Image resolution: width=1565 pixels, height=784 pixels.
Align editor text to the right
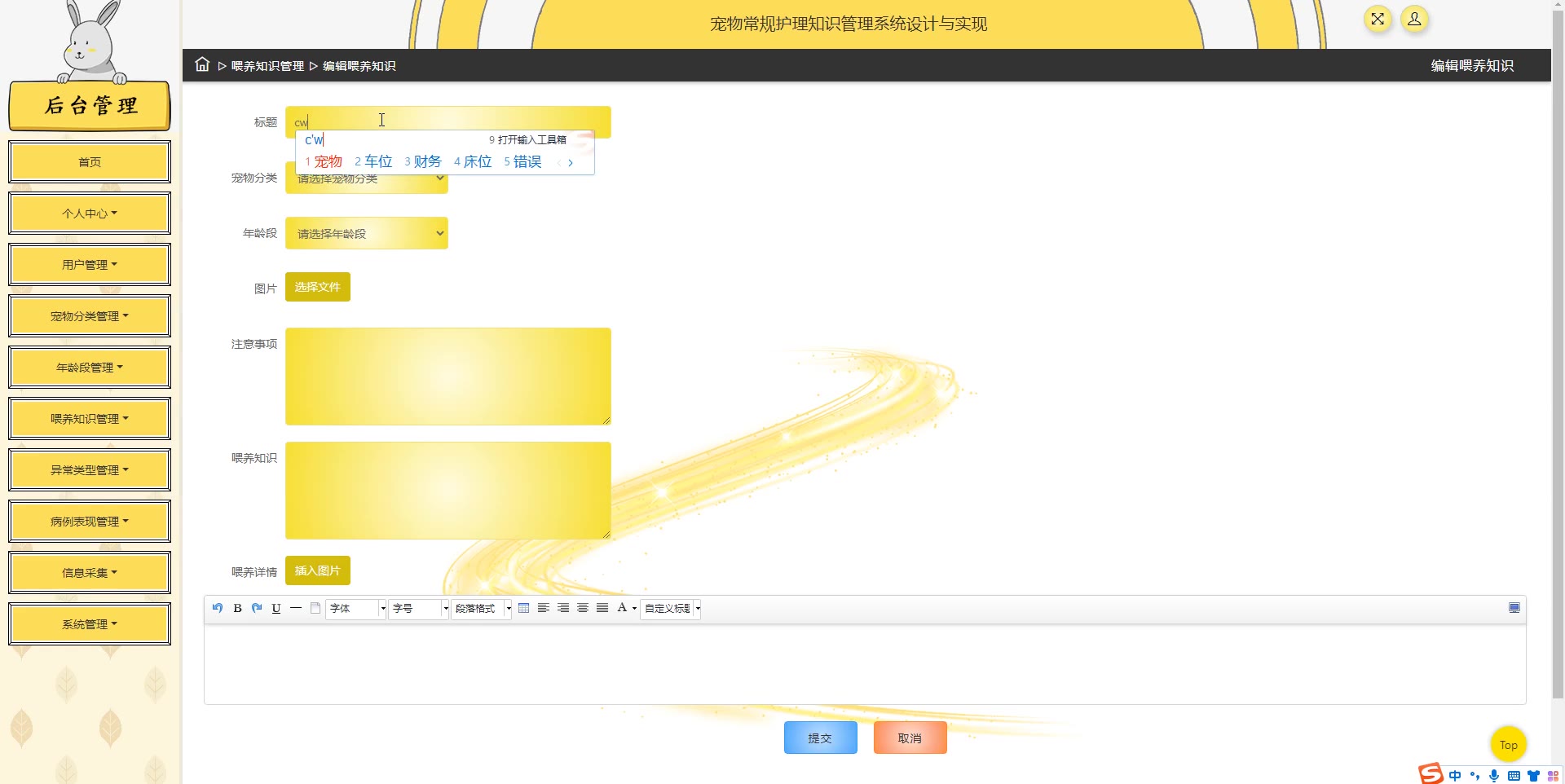coord(563,608)
